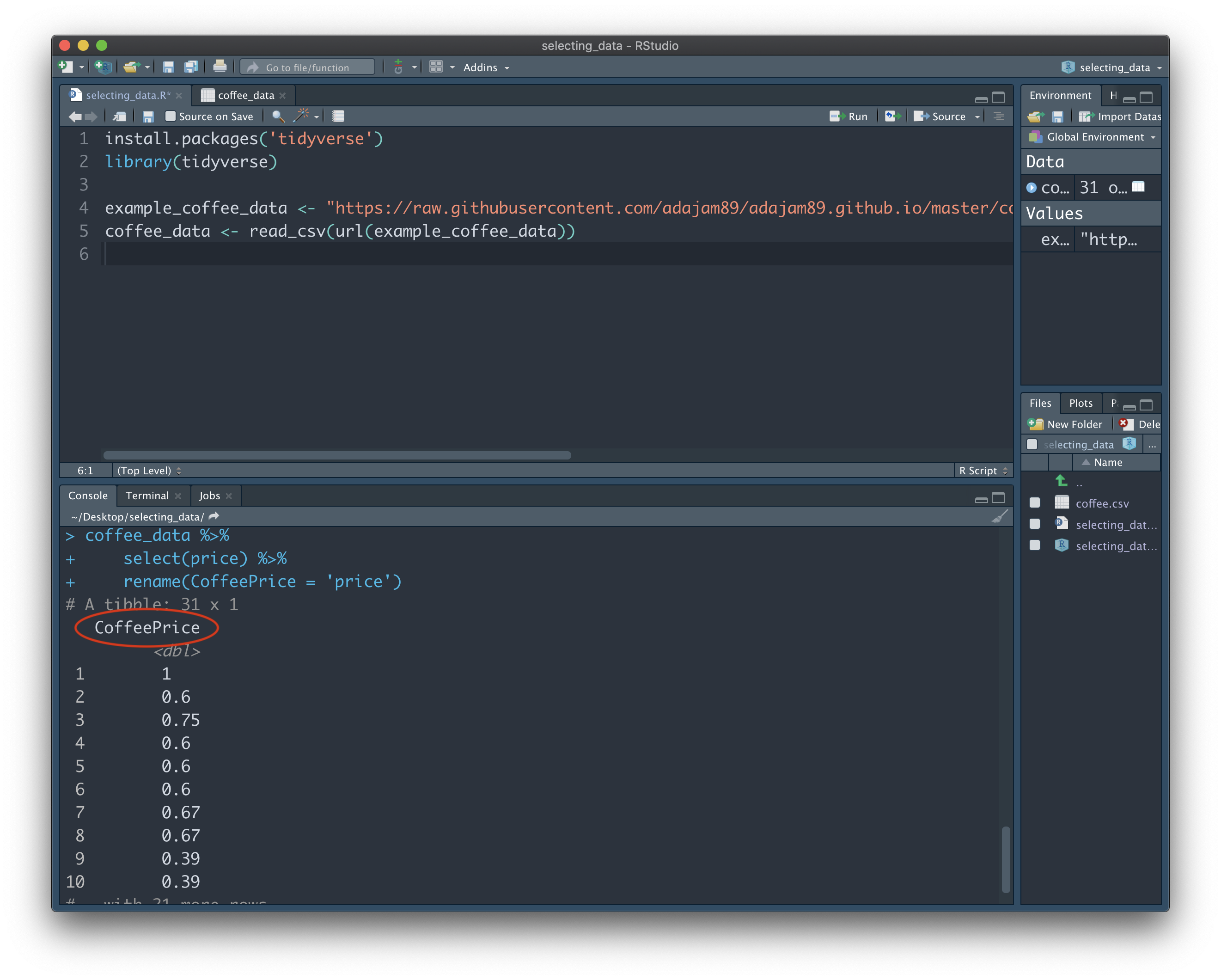The image size is (1221, 980).
Task: Open the Global Environment dropdown
Action: 1093,137
